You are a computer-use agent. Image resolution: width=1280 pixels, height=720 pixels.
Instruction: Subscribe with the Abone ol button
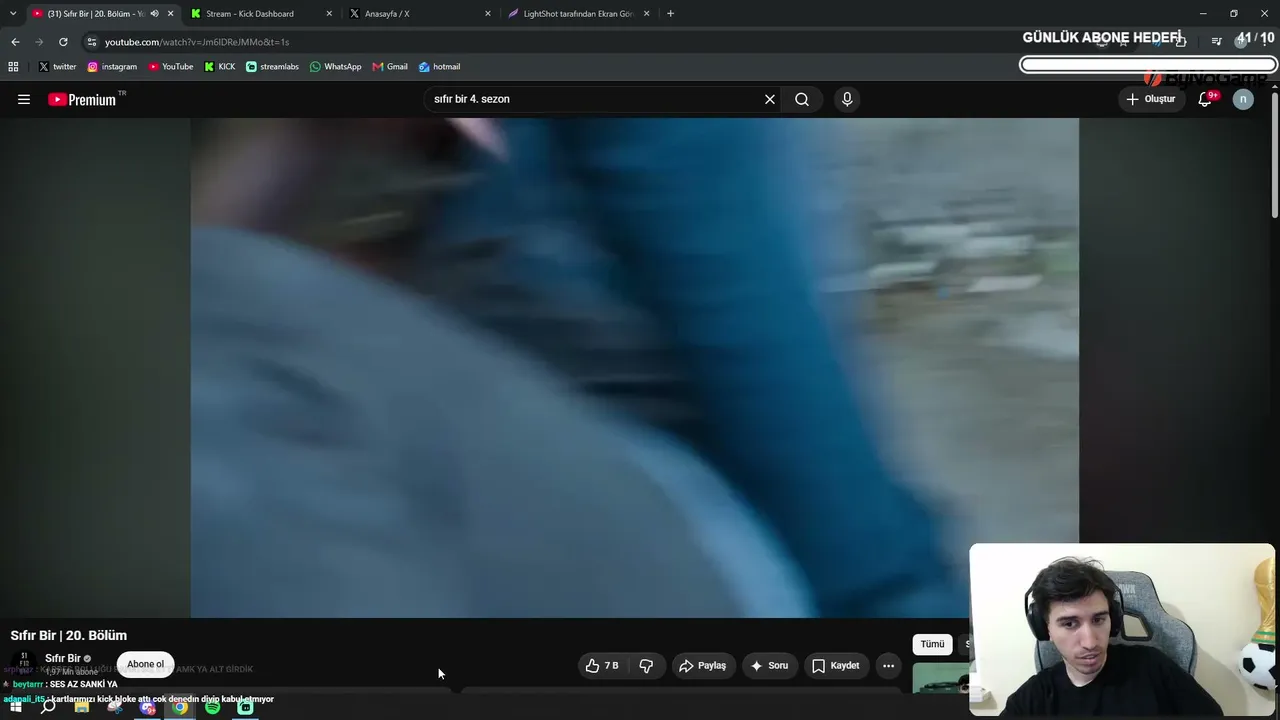coord(145,664)
